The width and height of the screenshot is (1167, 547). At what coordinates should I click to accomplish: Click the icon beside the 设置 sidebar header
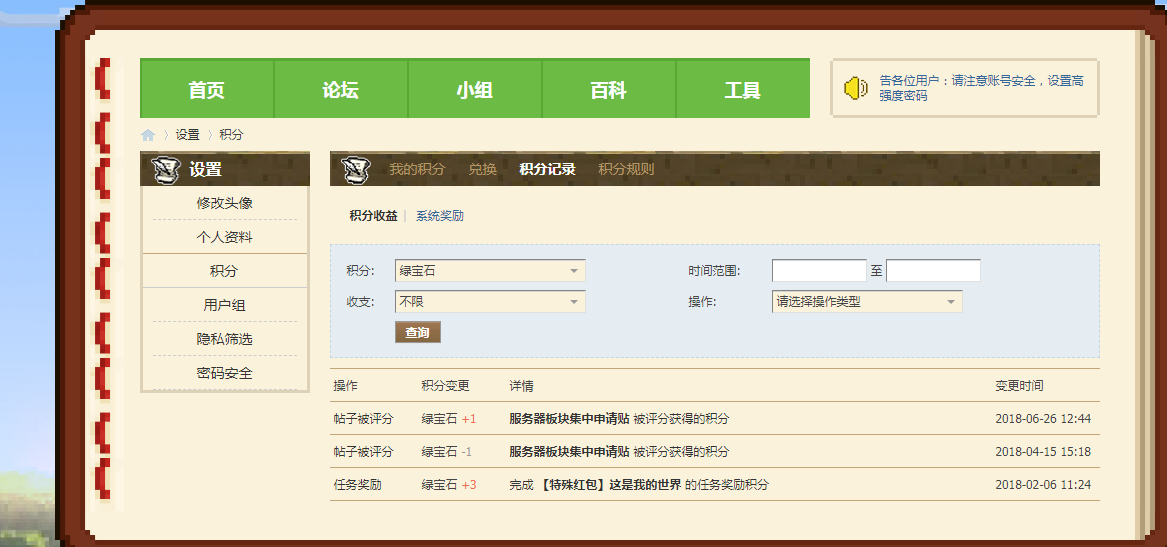click(166, 170)
